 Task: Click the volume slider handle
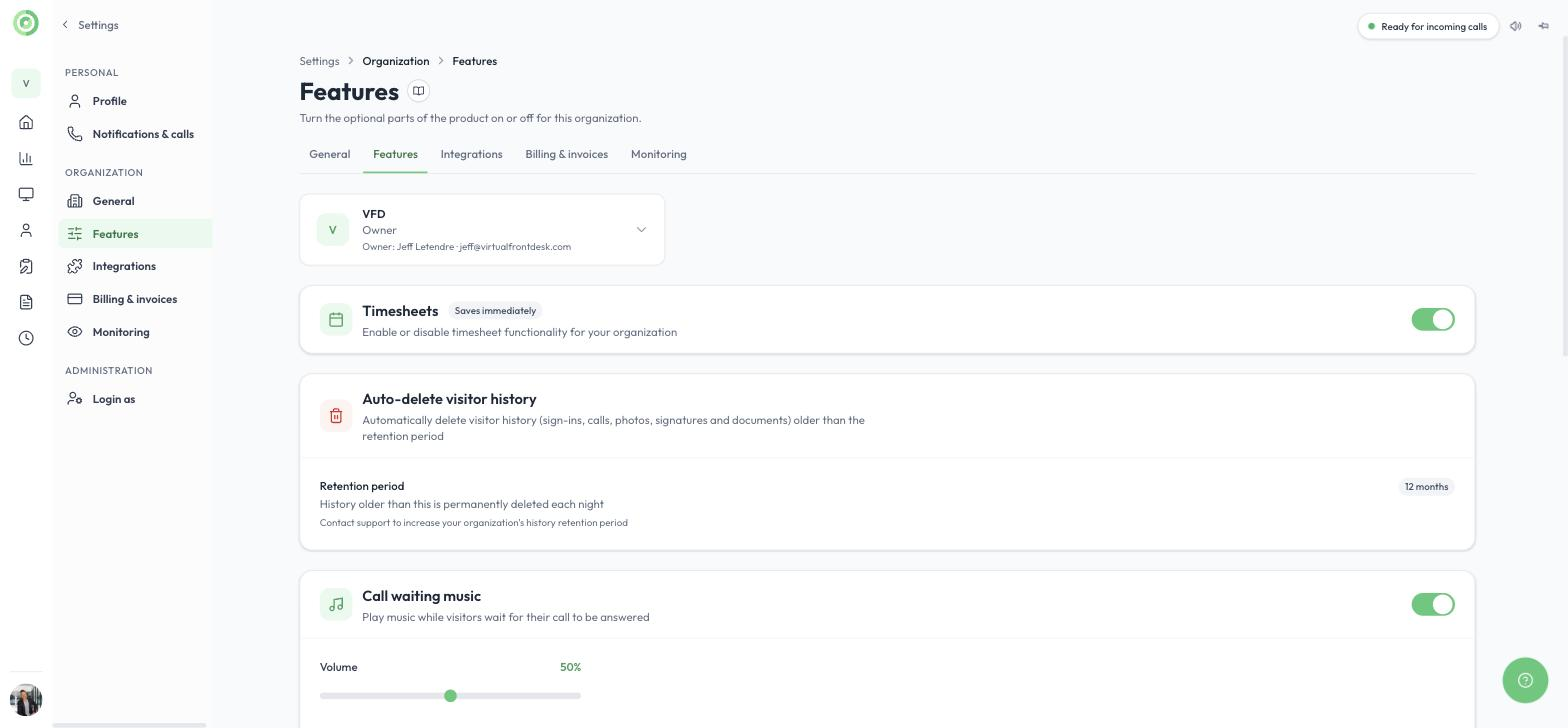point(450,696)
